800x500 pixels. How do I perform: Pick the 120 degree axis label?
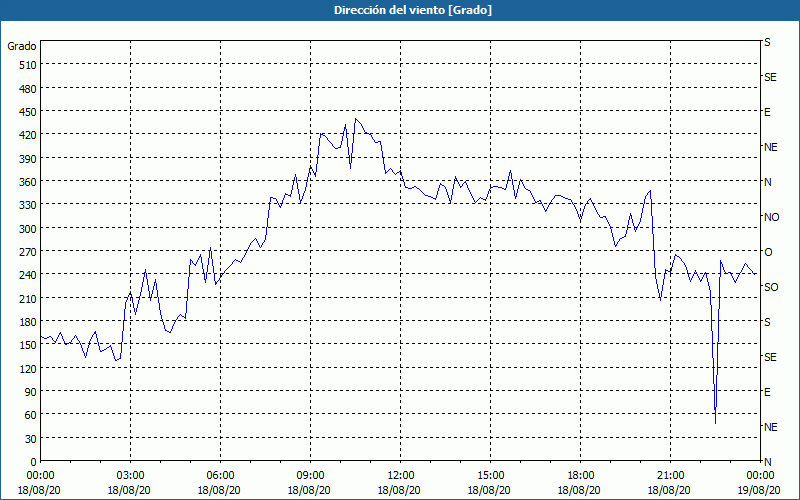click(x=29, y=368)
